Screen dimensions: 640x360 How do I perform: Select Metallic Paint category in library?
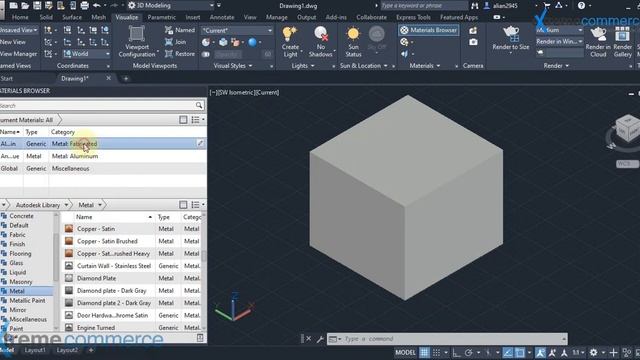(27, 300)
